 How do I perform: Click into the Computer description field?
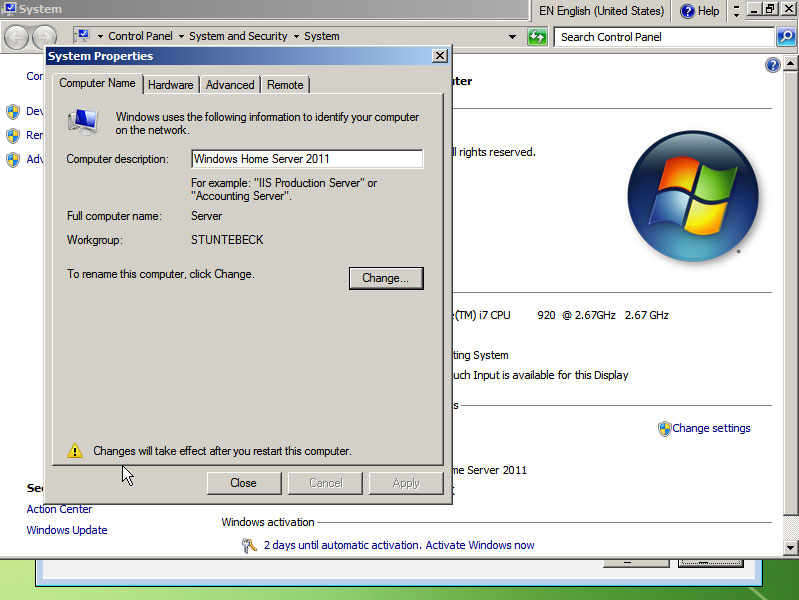306,159
